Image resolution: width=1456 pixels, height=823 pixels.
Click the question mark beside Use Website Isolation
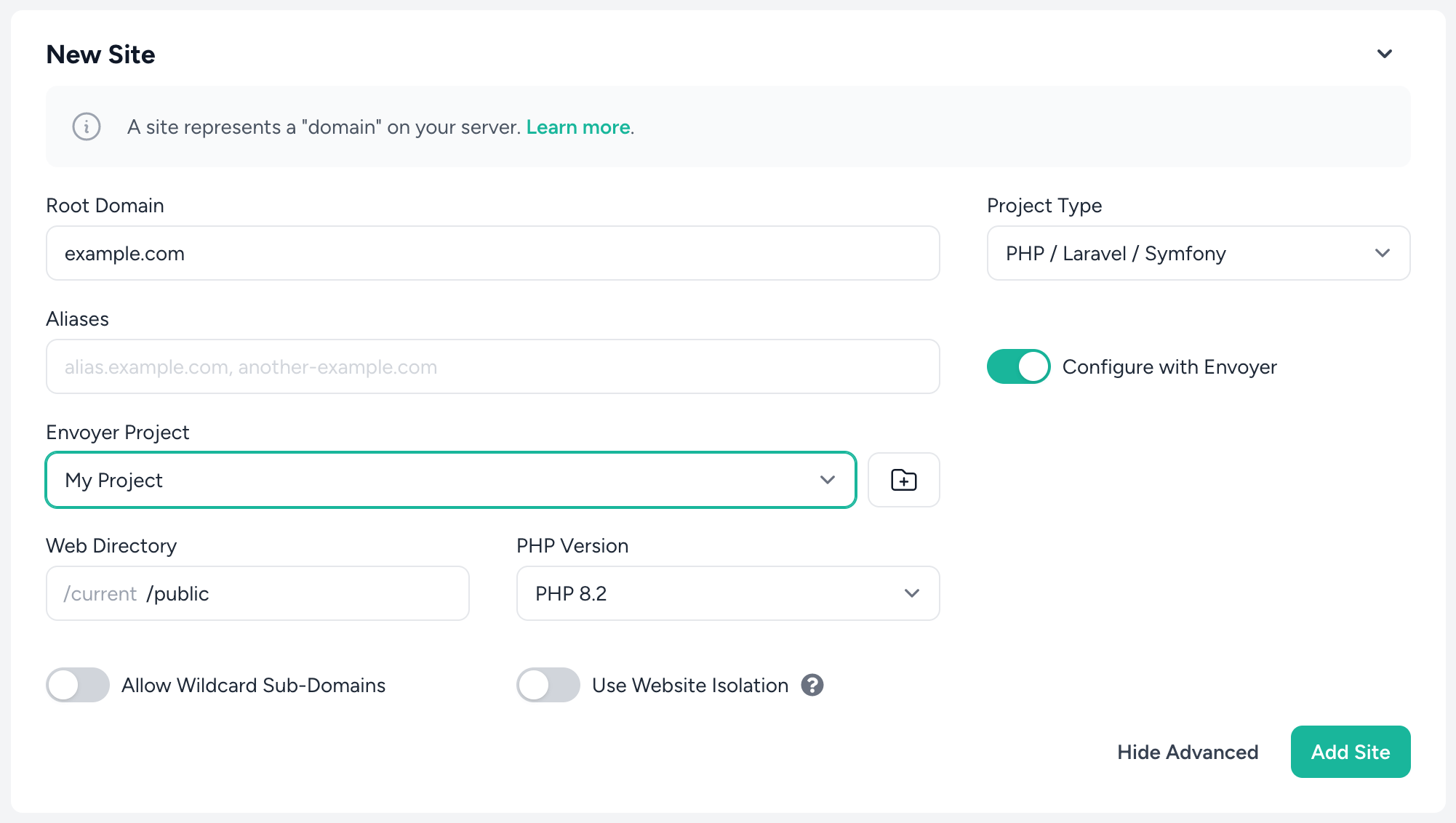[x=813, y=685]
